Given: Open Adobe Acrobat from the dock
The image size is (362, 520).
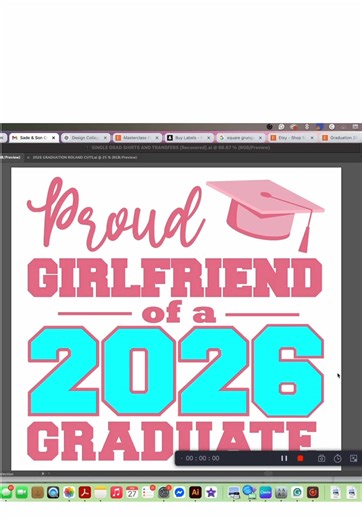Looking at the screenshot, I should 85,492.
